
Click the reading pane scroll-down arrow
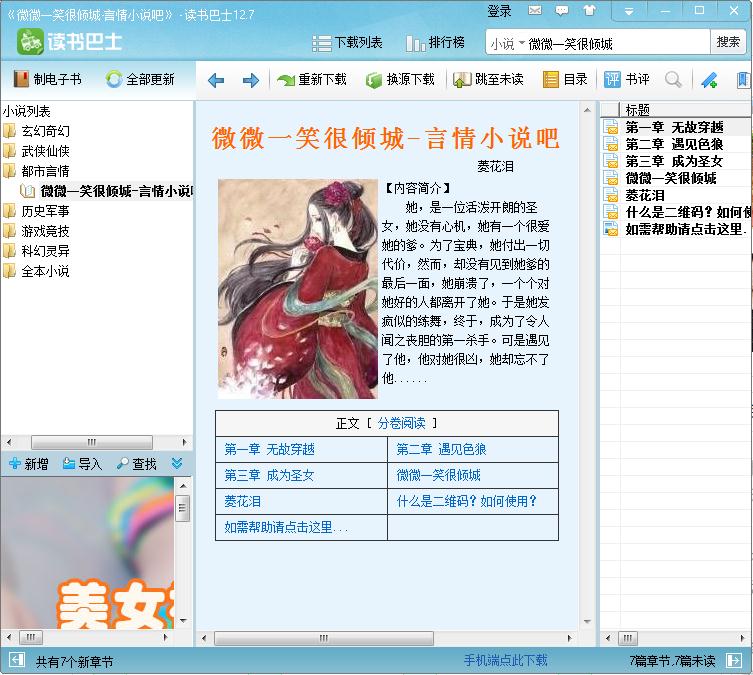point(587,622)
